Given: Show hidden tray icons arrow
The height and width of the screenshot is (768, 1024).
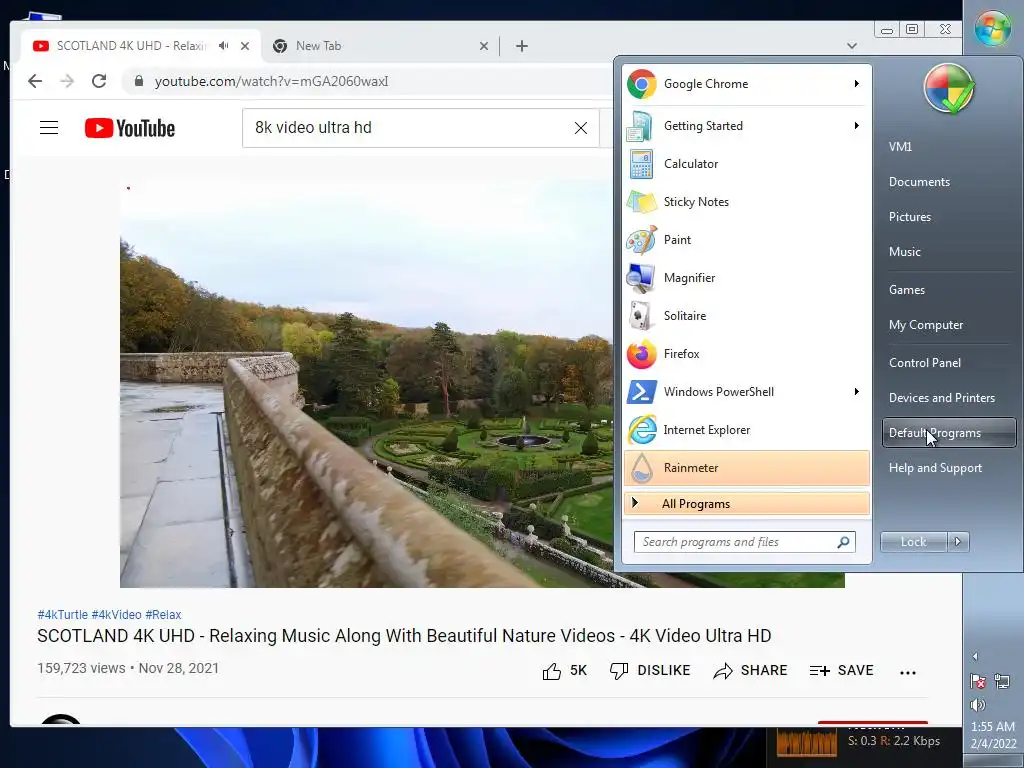Looking at the screenshot, I should [x=975, y=656].
